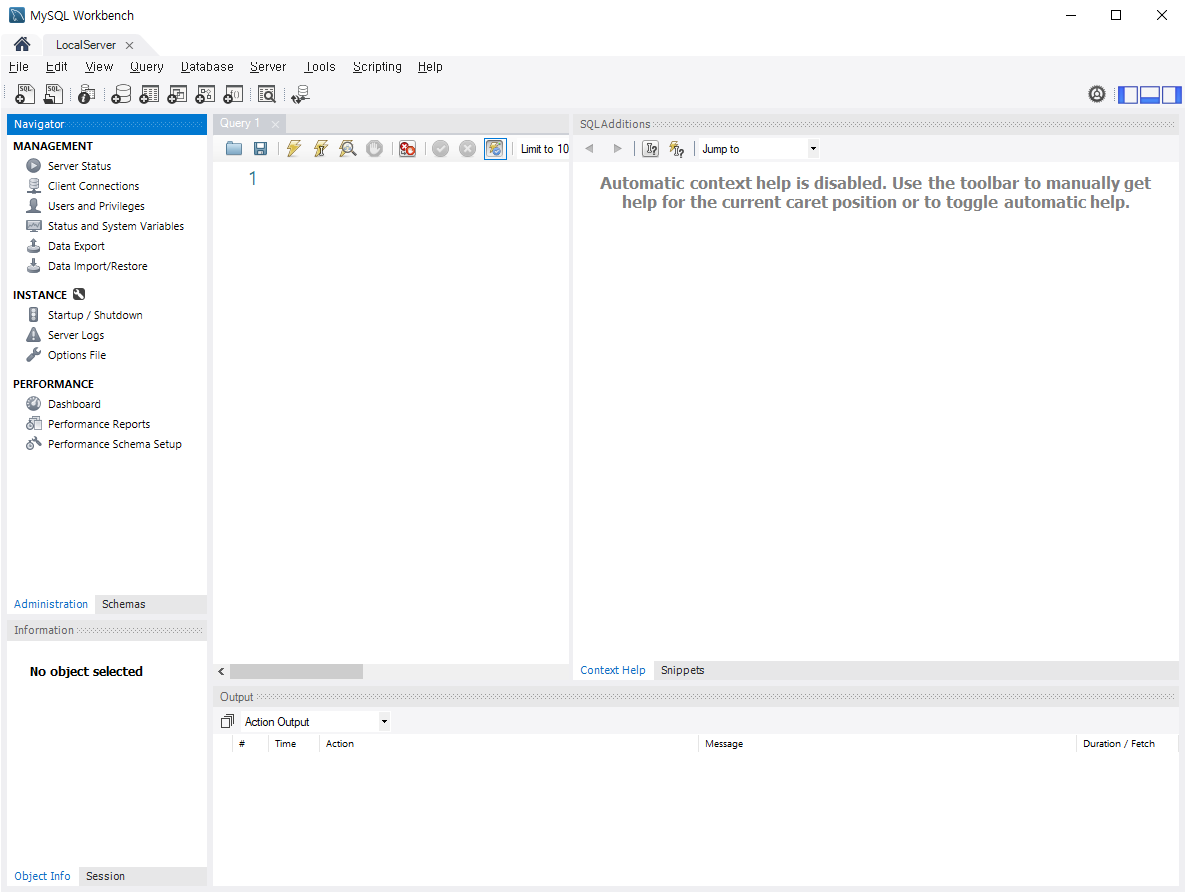Open the Scripting menu

click(377, 67)
